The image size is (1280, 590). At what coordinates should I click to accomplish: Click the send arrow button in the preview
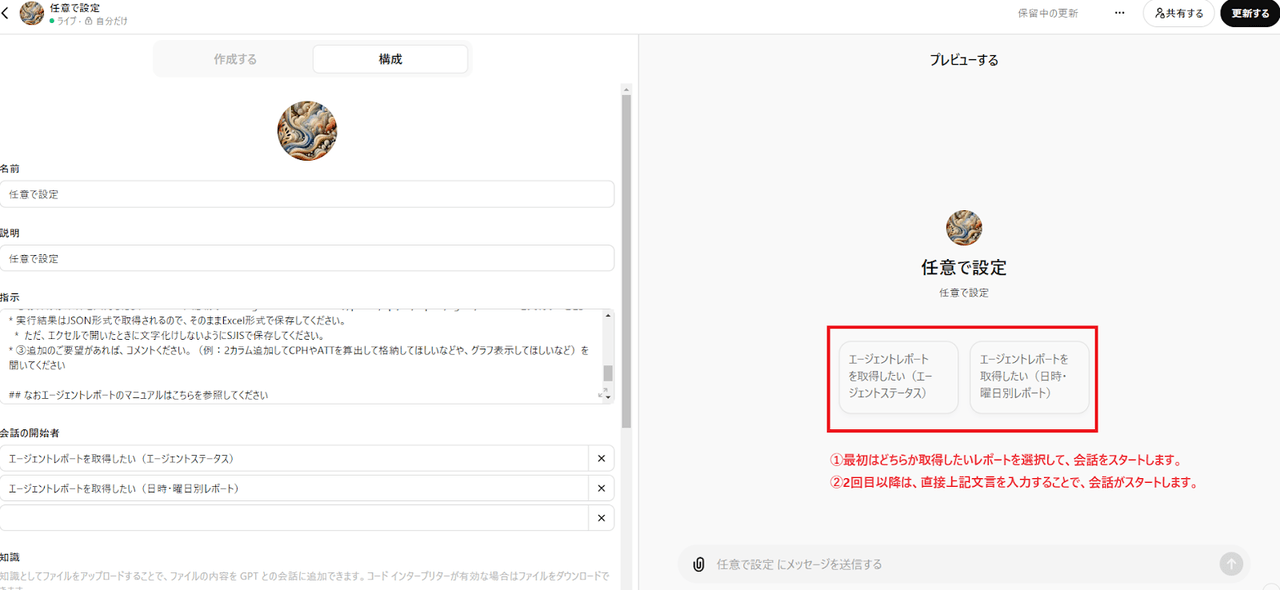click(1231, 564)
